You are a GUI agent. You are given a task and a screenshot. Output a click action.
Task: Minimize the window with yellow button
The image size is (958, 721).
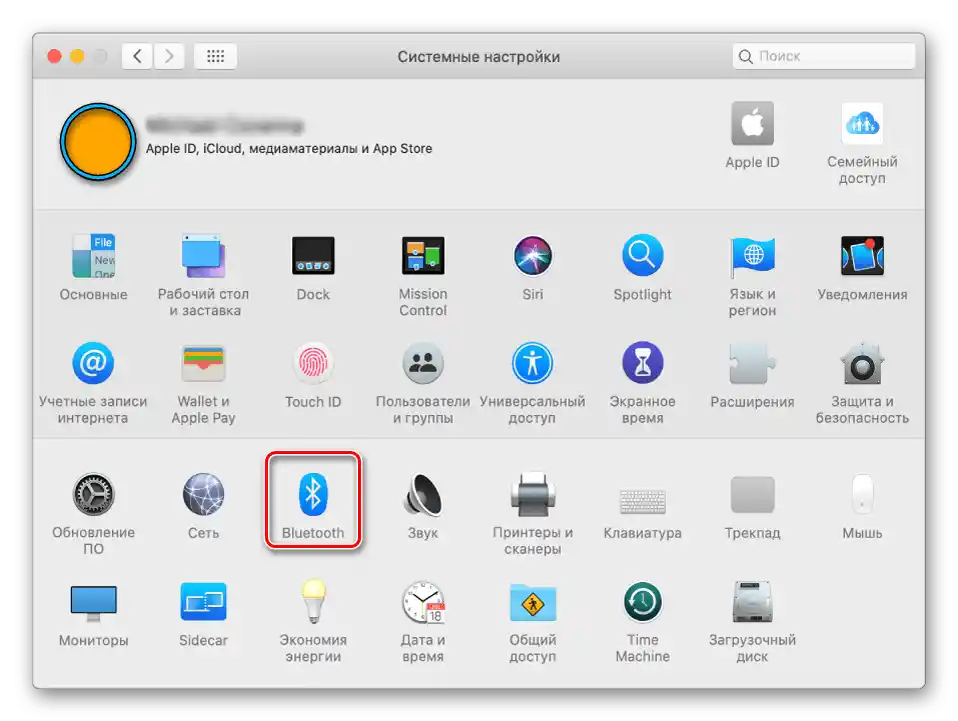tap(77, 56)
